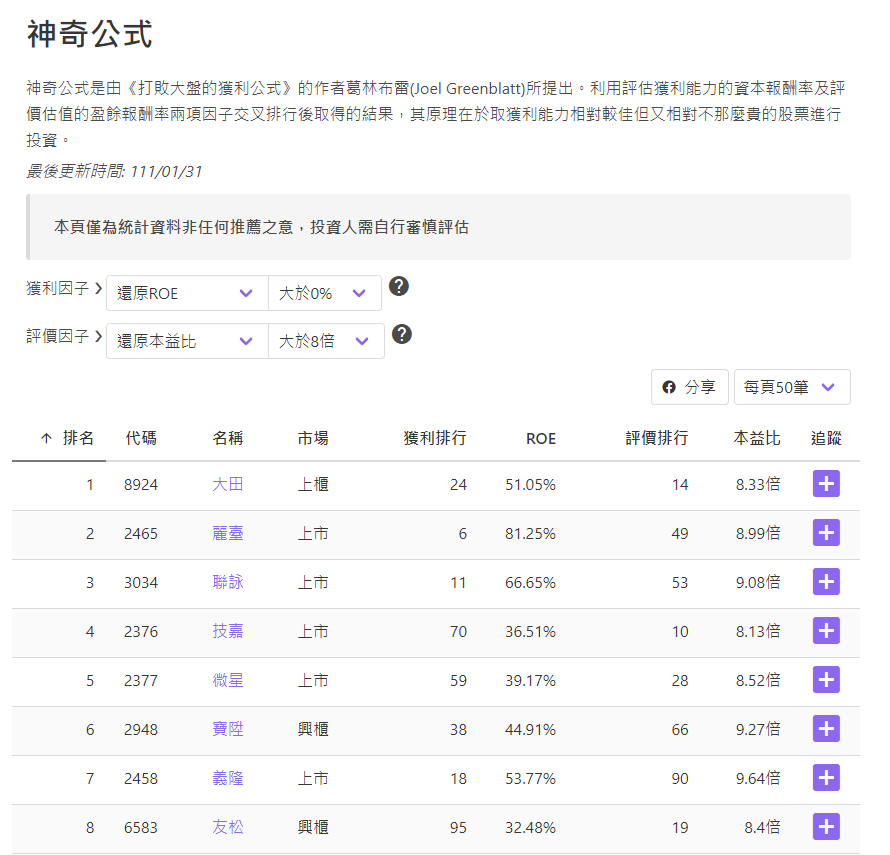Click help icon beside 評價因子 filters

click(x=401, y=334)
